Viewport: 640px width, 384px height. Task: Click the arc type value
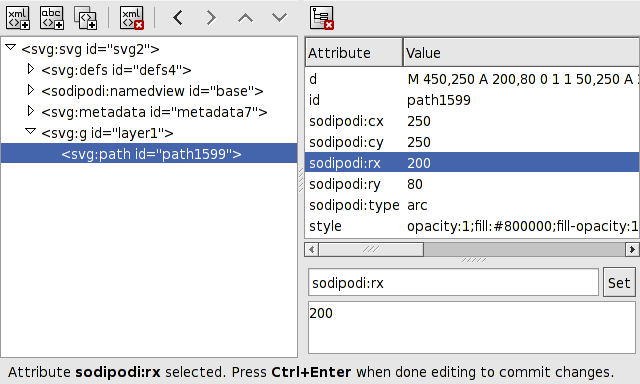coord(417,205)
